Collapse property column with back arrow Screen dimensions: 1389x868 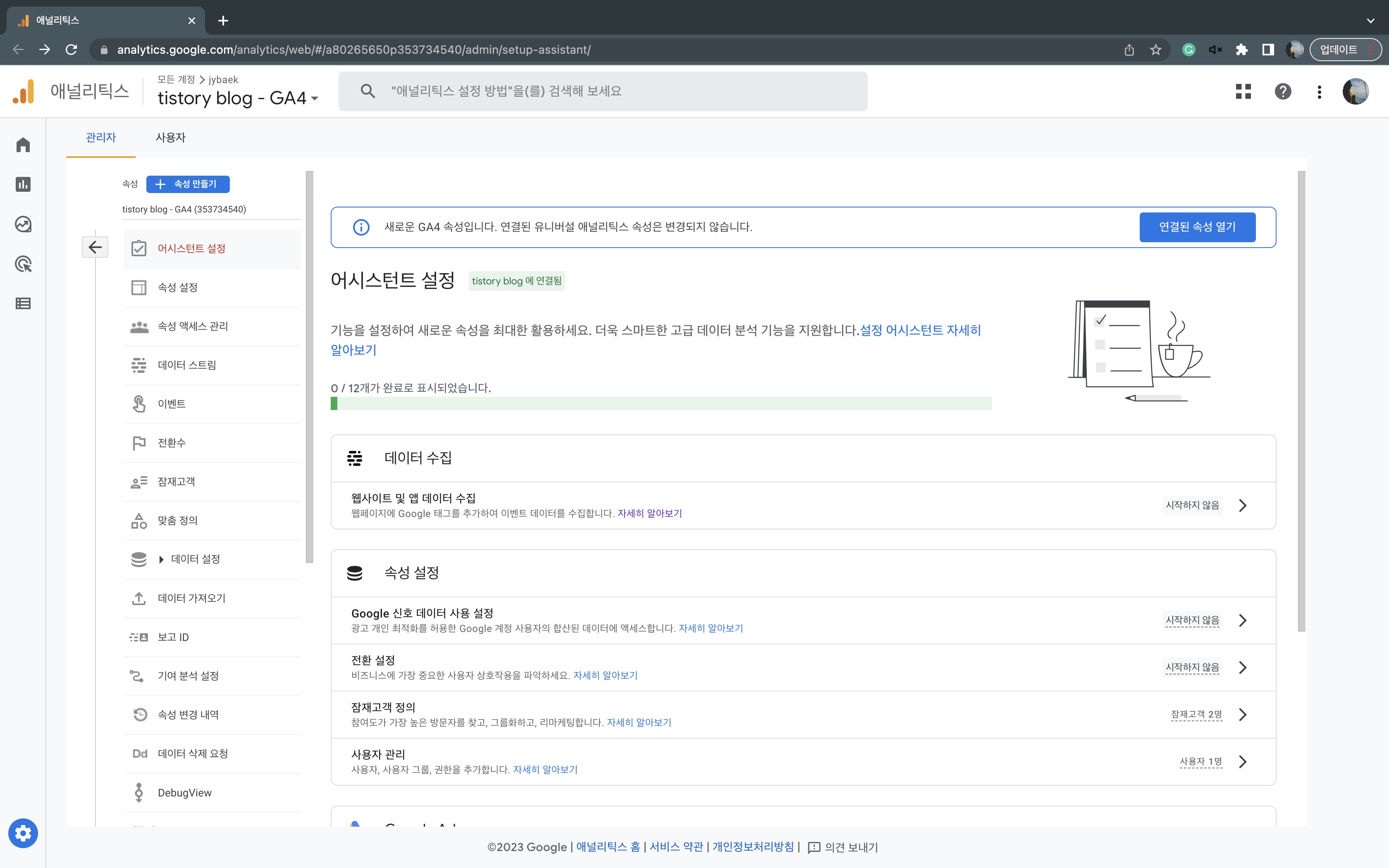tap(95, 248)
